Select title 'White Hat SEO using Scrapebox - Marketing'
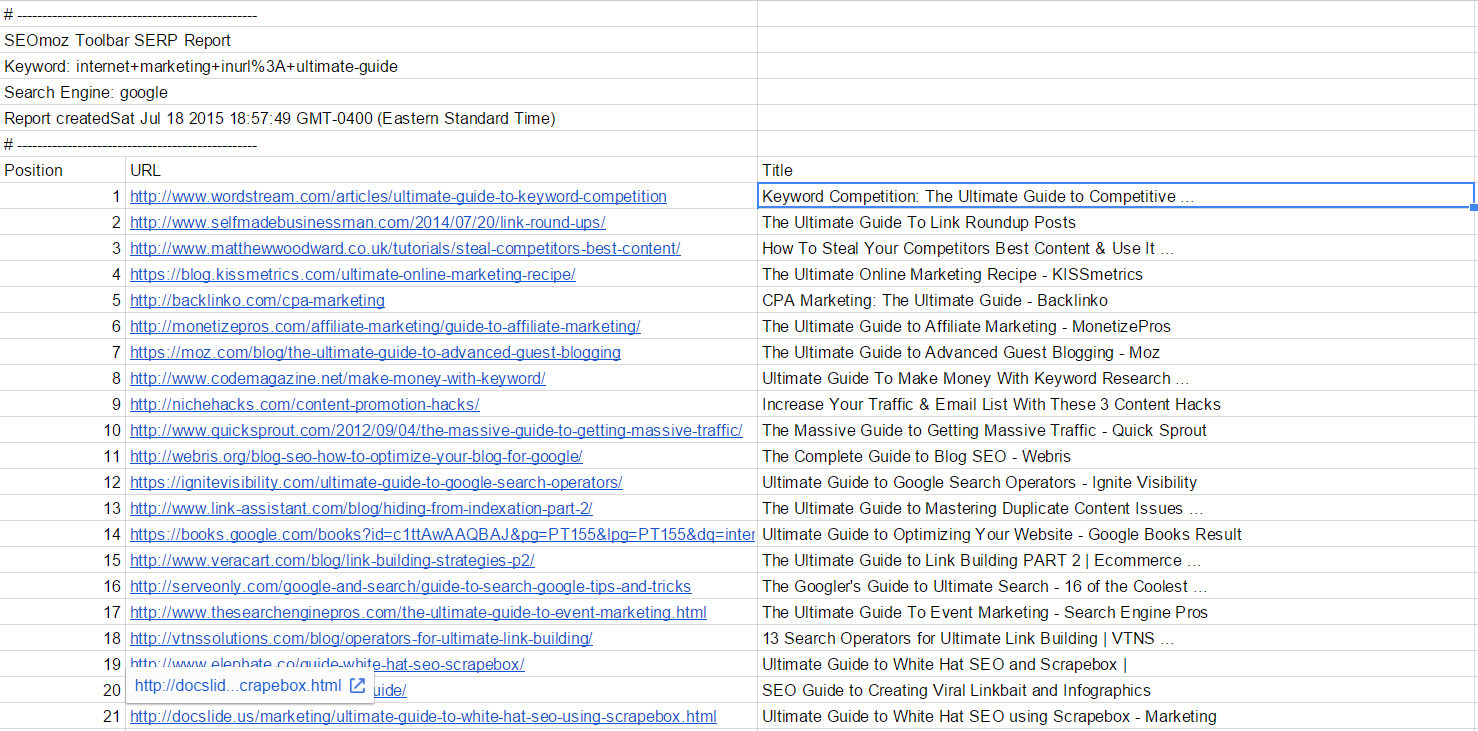 point(1117,716)
